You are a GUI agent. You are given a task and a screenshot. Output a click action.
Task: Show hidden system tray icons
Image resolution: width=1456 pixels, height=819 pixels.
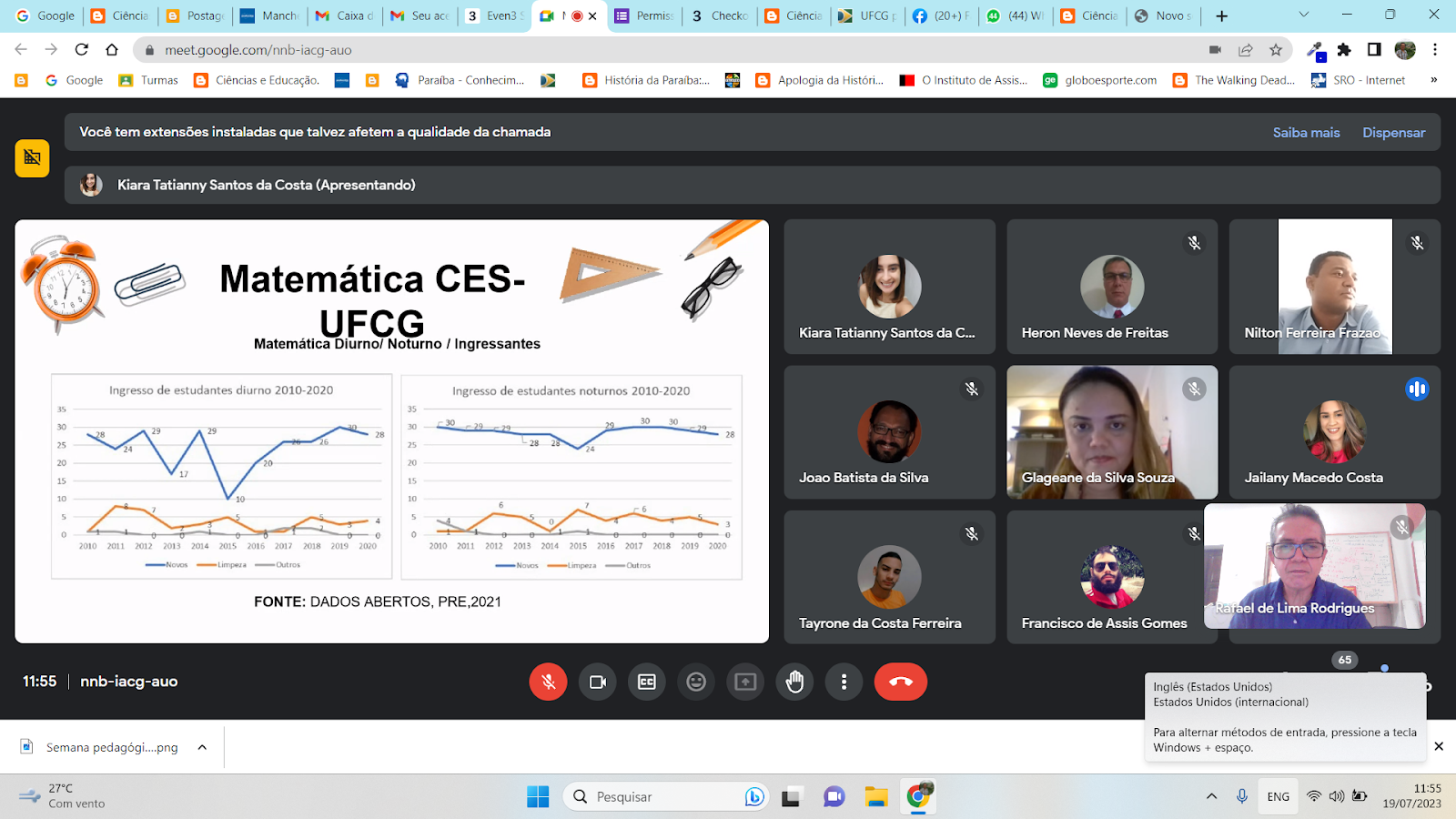1211,796
